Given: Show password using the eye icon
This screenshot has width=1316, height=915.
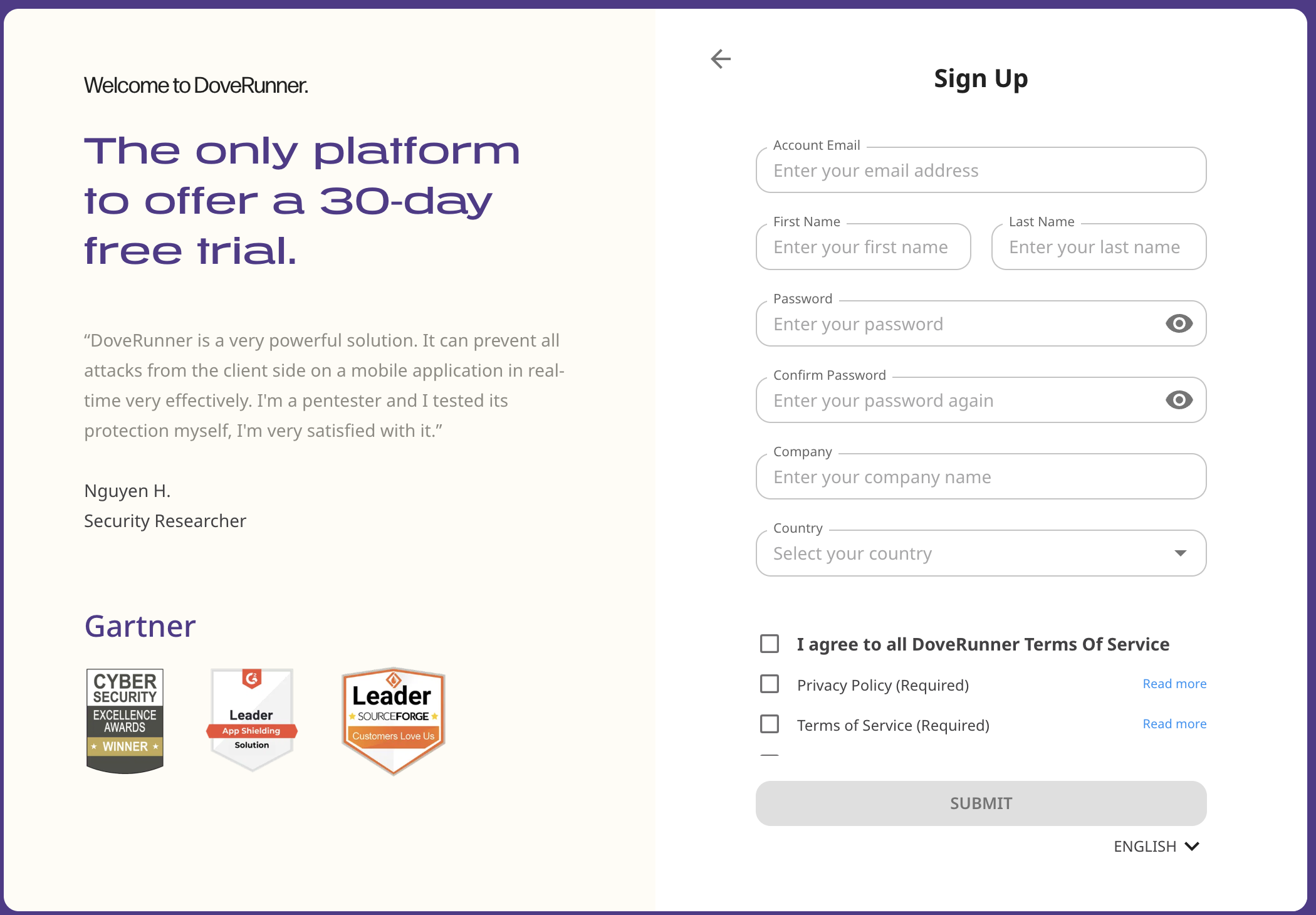Looking at the screenshot, I should pyautogui.click(x=1179, y=323).
